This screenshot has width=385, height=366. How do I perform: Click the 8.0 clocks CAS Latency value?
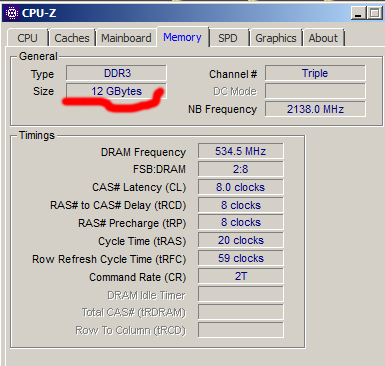(241, 187)
